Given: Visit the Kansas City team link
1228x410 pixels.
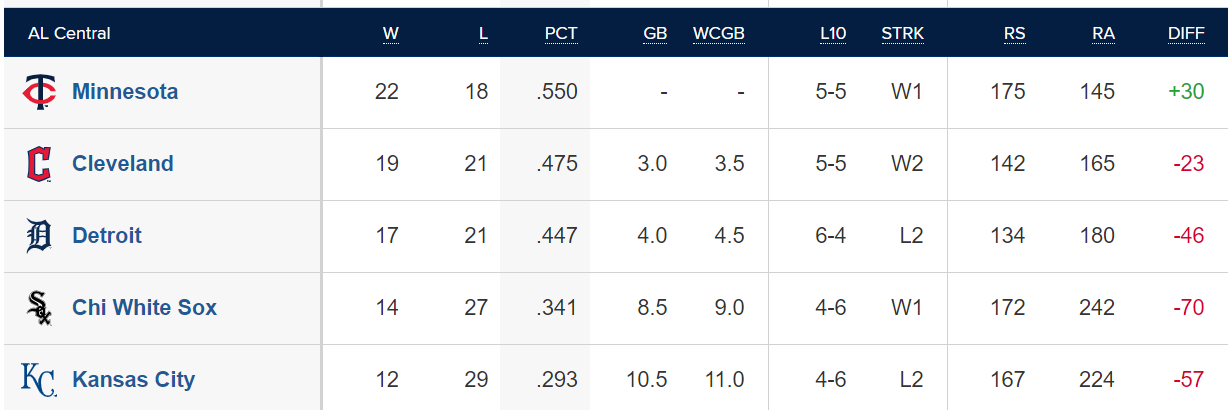Looking at the screenshot, I should [x=134, y=380].
